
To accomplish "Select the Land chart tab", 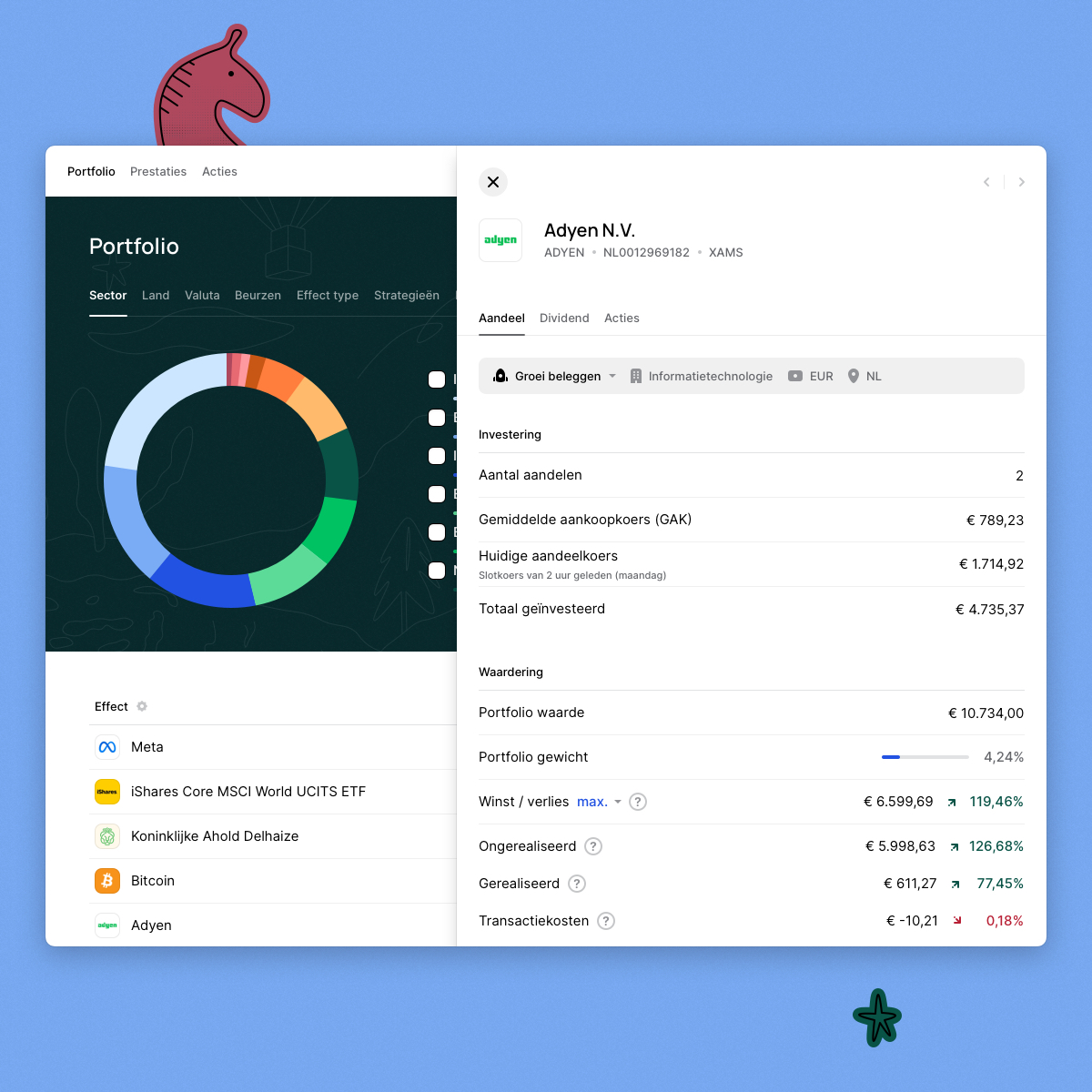I will [156, 295].
